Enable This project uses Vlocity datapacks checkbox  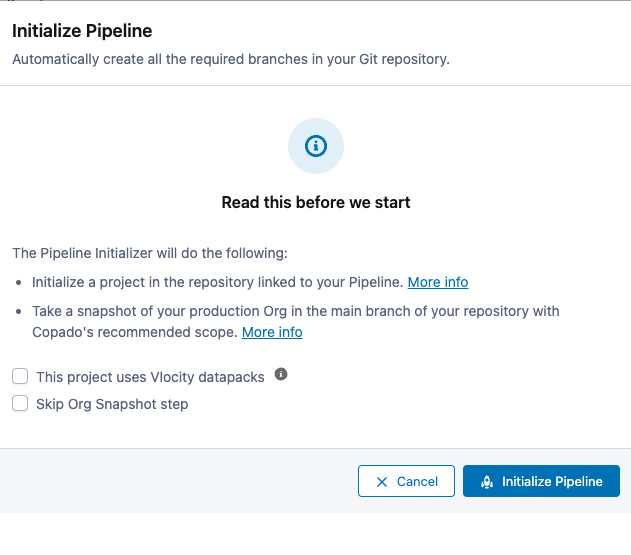point(20,377)
